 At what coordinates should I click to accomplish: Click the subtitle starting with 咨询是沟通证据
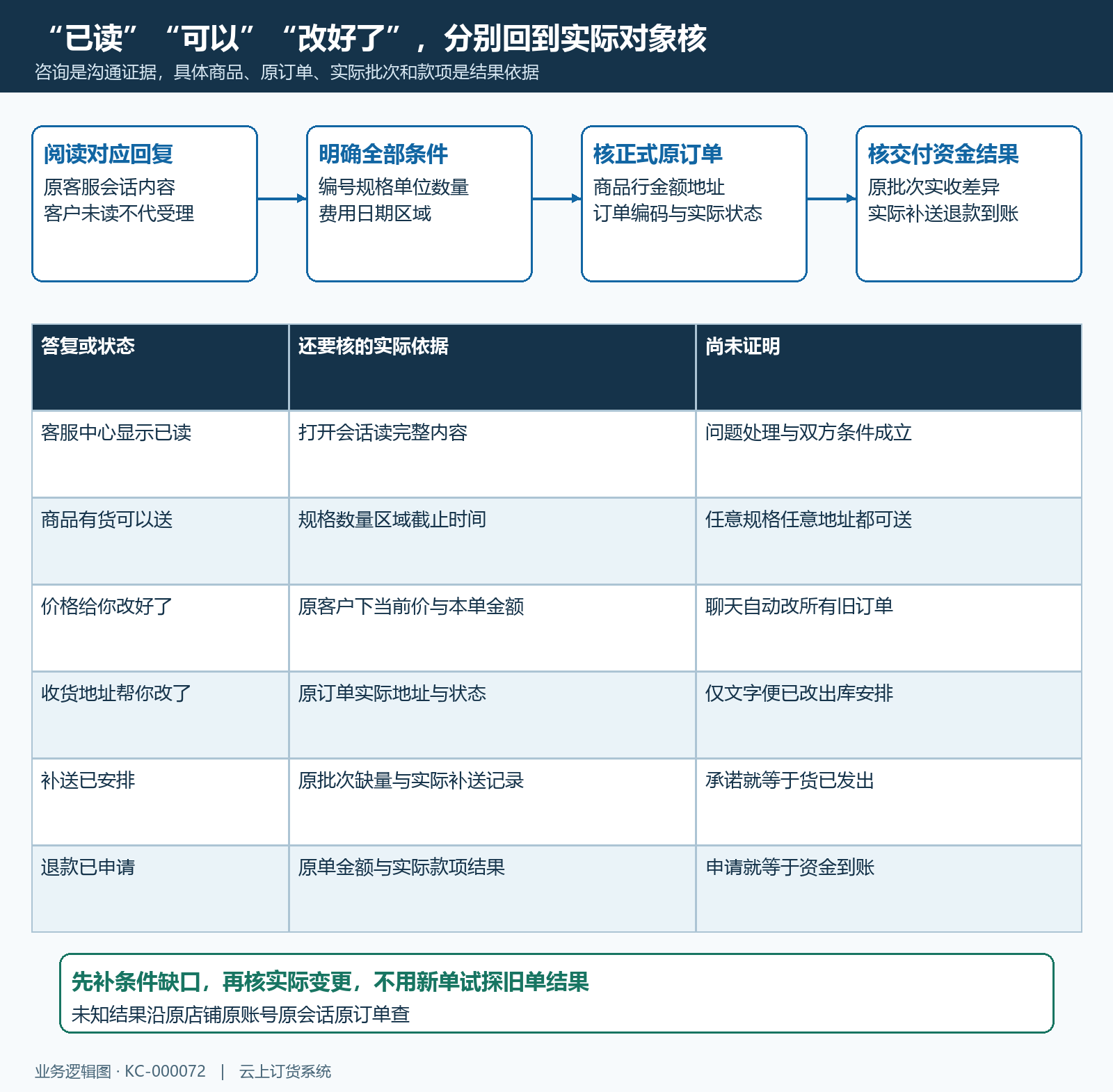click(x=287, y=72)
